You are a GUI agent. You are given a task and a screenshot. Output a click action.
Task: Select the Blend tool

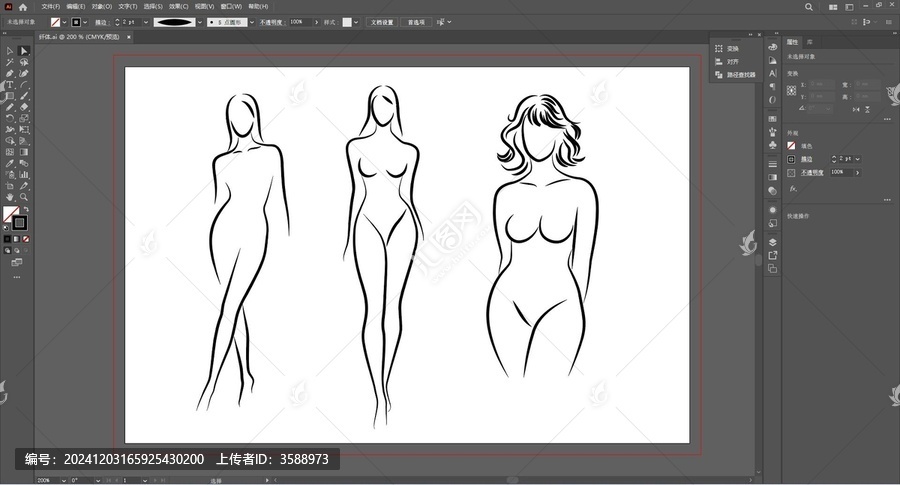pos(24,164)
